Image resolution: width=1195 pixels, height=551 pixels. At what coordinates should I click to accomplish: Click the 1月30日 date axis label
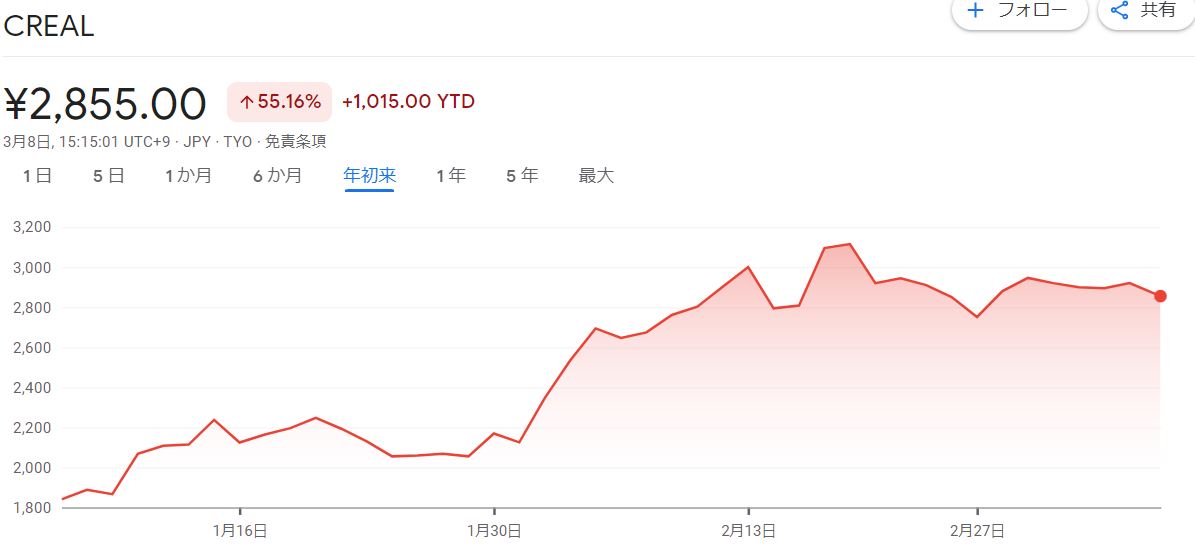(495, 530)
